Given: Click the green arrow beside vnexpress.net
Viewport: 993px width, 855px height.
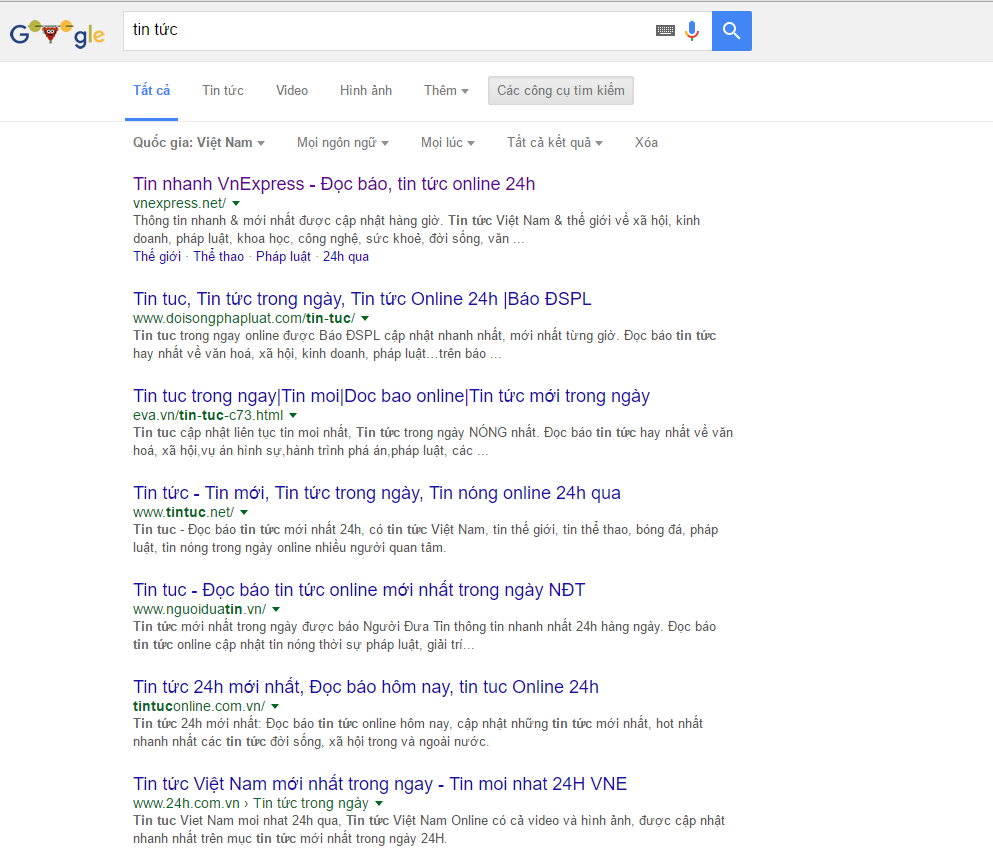Looking at the screenshot, I should (x=236, y=203).
